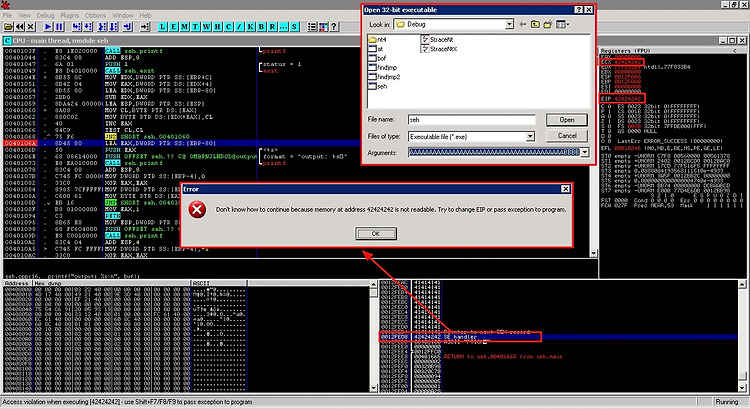Open Executable modules with E button

pos(174,27)
